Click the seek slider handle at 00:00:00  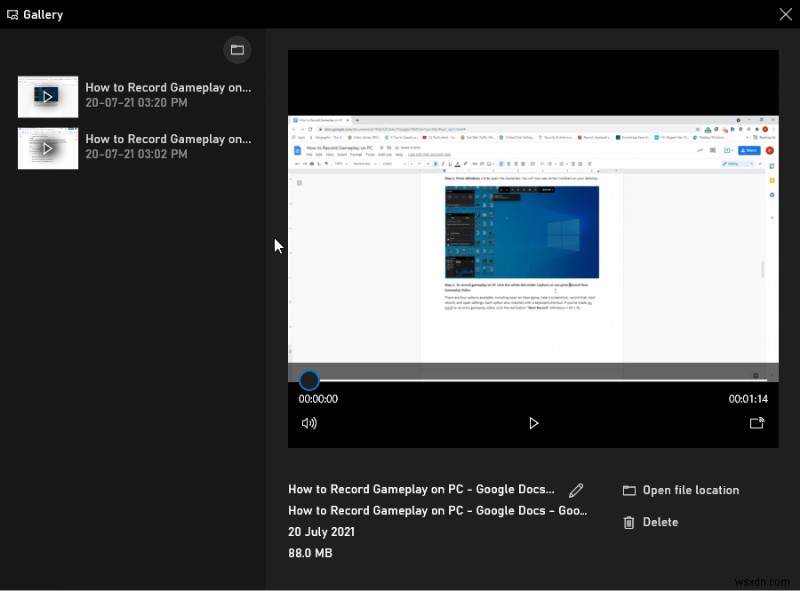coord(309,380)
